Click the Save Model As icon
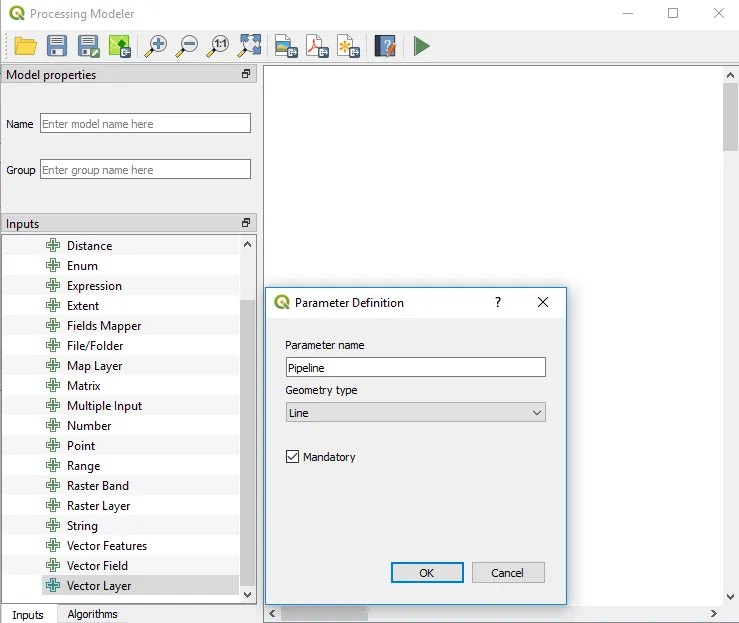 click(x=89, y=46)
